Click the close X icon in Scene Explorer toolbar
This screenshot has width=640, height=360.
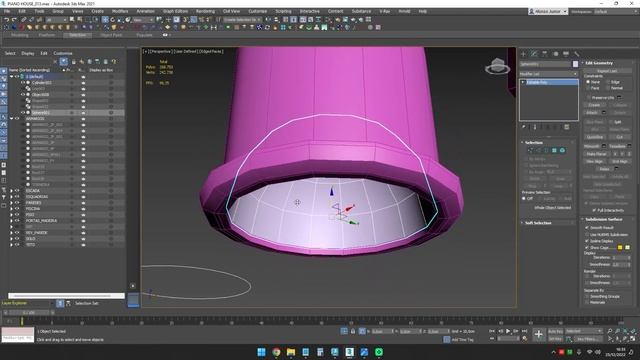pos(55,62)
